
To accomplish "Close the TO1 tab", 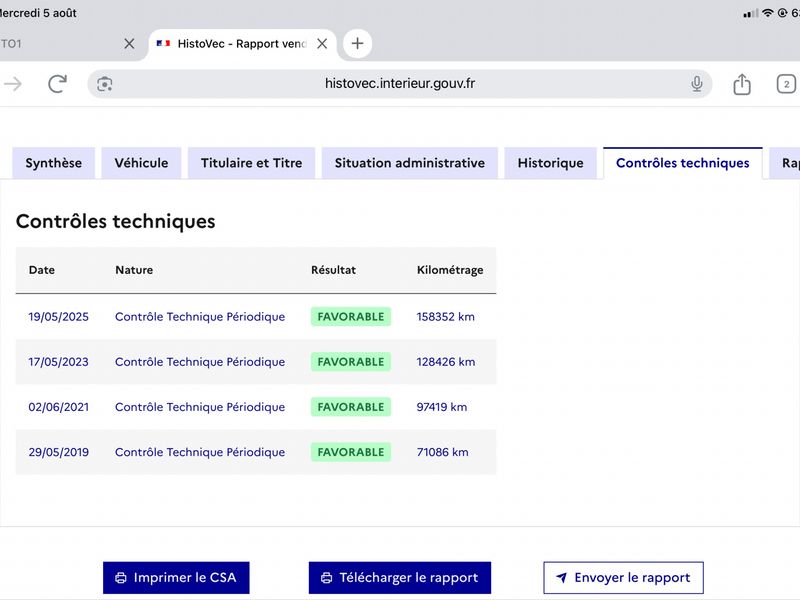I will [x=129, y=44].
